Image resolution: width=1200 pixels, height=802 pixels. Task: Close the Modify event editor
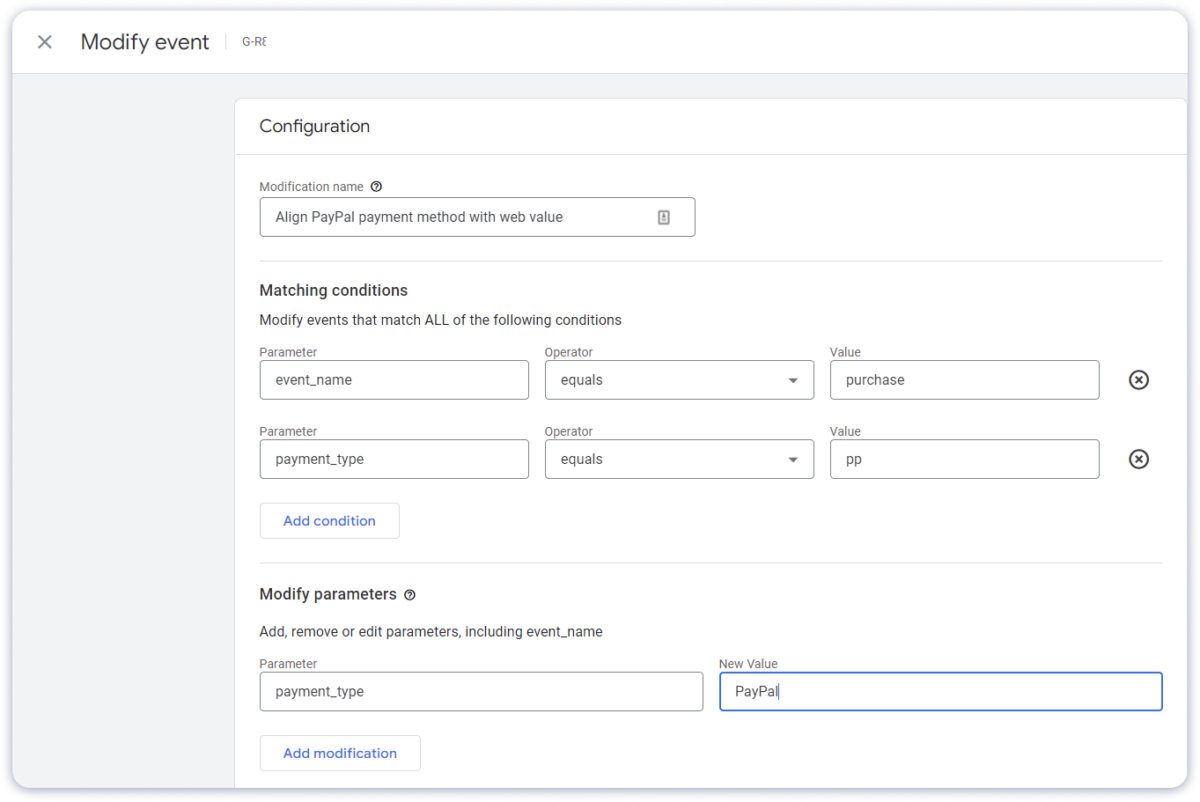44,42
